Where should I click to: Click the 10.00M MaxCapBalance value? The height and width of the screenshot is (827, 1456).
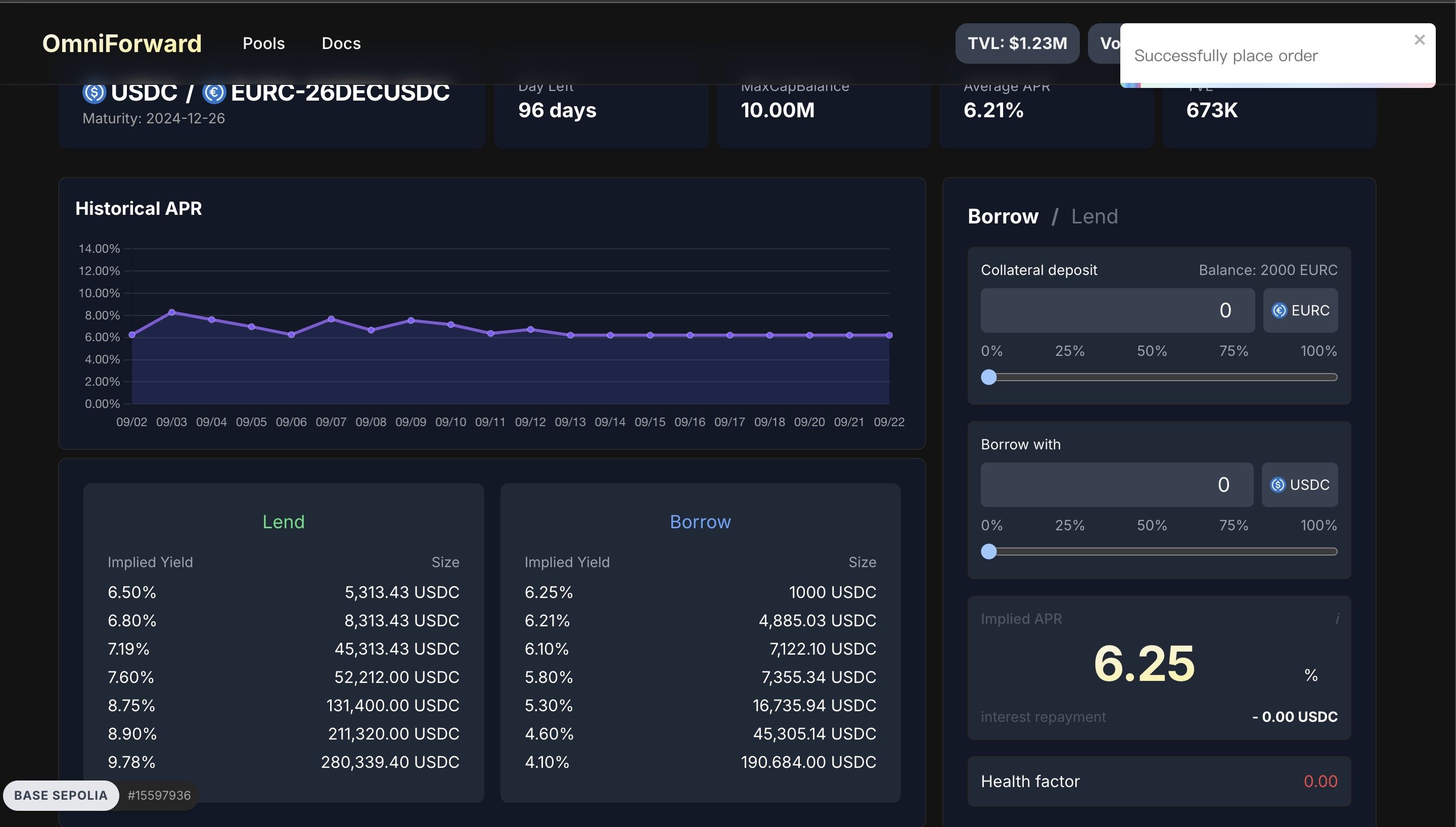click(x=778, y=110)
